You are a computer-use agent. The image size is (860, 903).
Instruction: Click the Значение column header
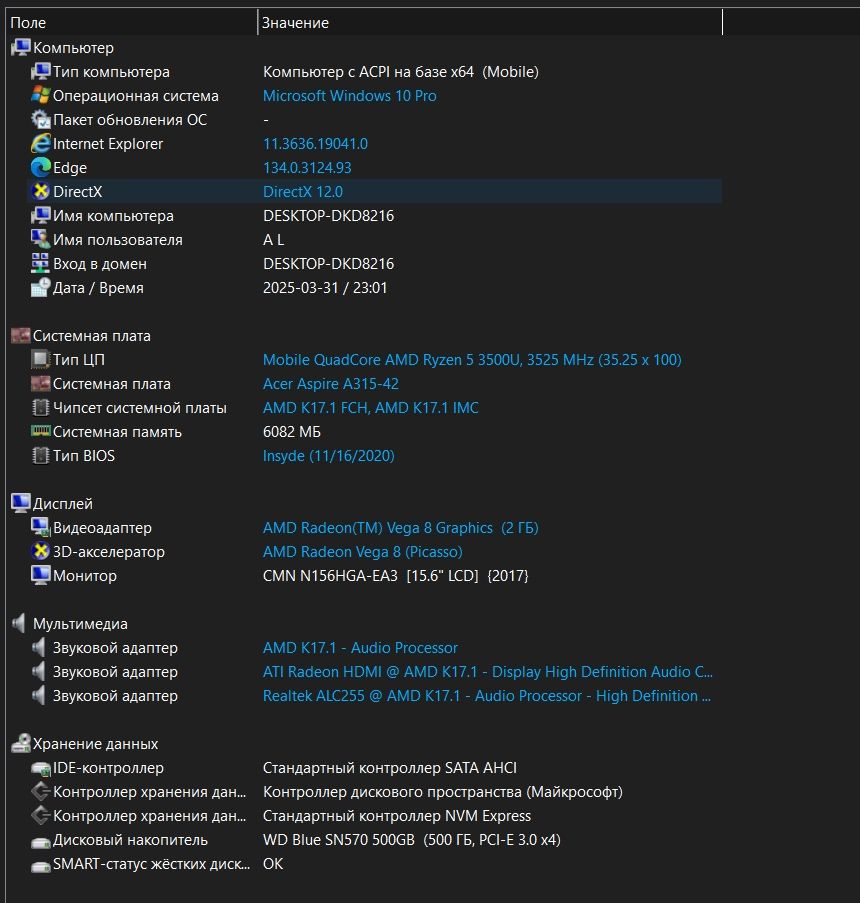(x=490, y=22)
